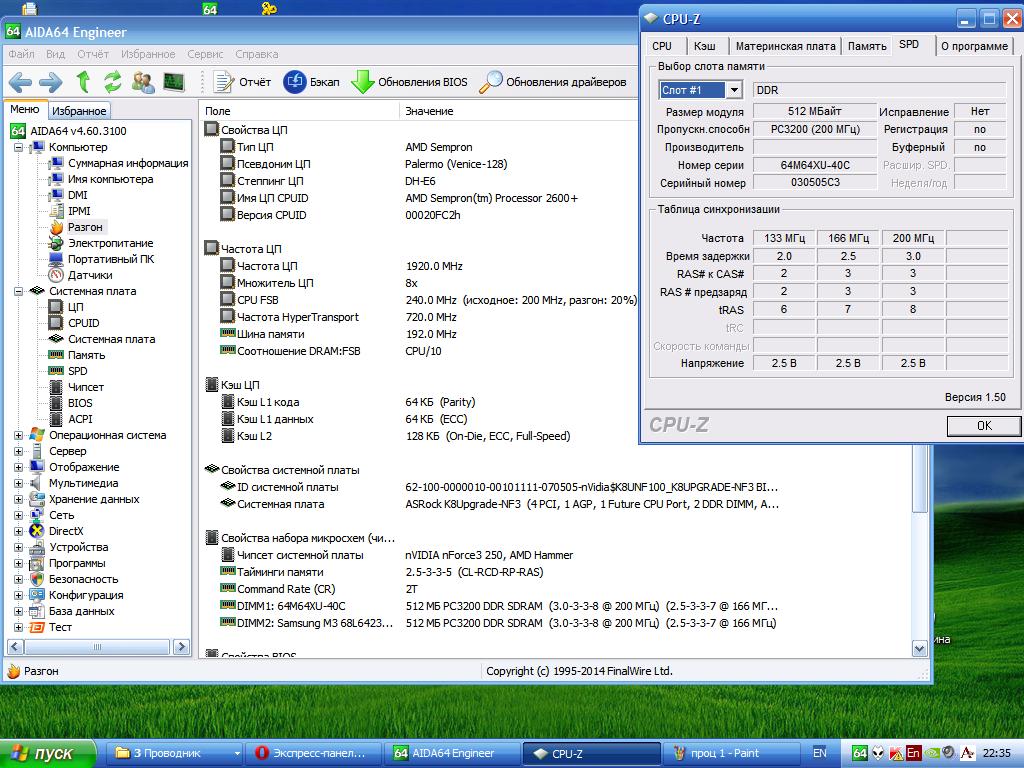
Task: Click the users icon in AIDA64 toolbar
Action: point(143,82)
